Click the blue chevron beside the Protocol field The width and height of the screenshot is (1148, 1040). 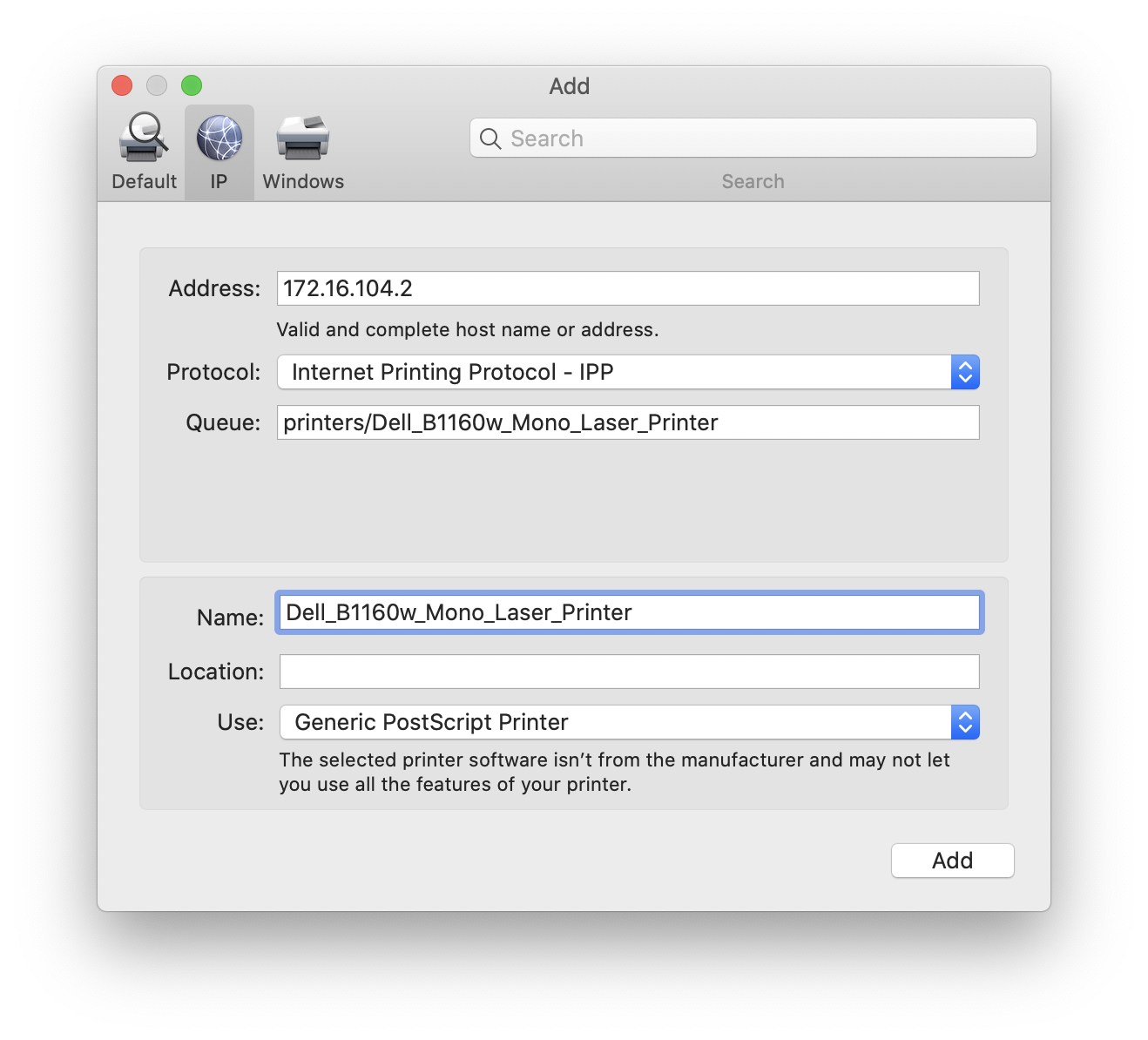click(x=964, y=372)
